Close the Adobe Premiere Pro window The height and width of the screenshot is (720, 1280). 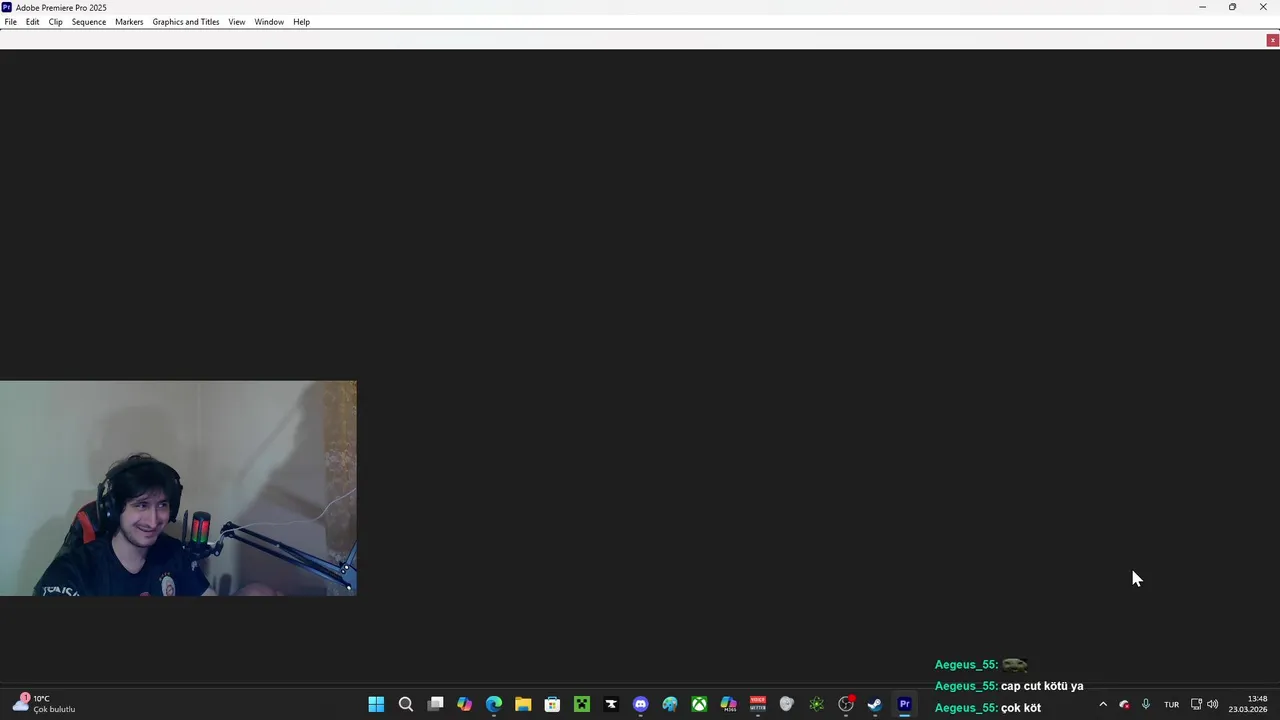click(x=1263, y=7)
